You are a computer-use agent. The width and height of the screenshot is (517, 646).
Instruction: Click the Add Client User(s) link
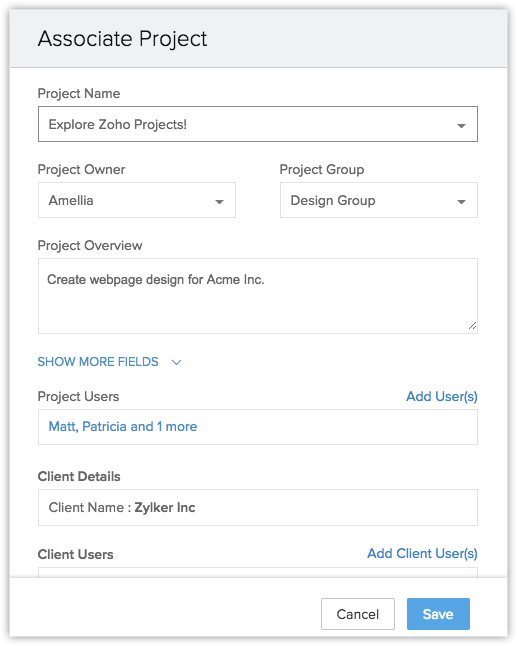pos(422,553)
